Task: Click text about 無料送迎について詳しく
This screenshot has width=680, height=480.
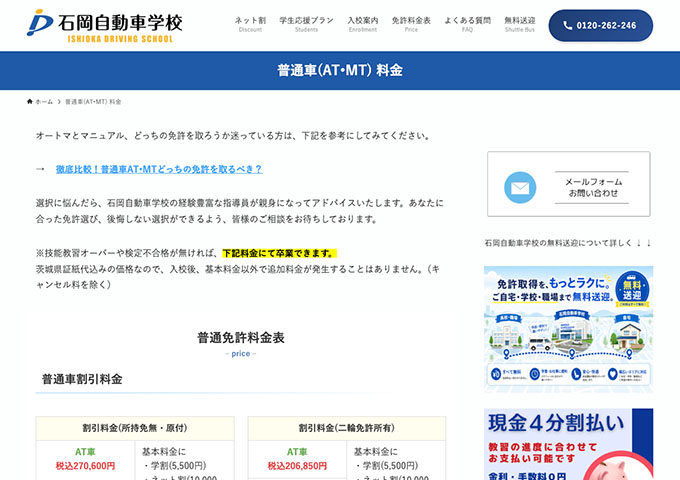Action: click(x=567, y=243)
